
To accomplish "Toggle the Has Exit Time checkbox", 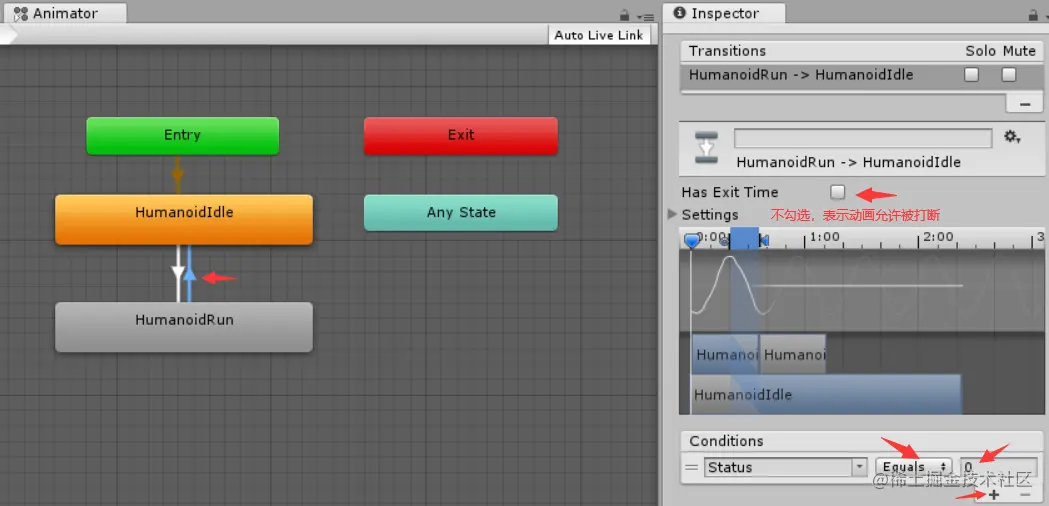I will (x=838, y=192).
